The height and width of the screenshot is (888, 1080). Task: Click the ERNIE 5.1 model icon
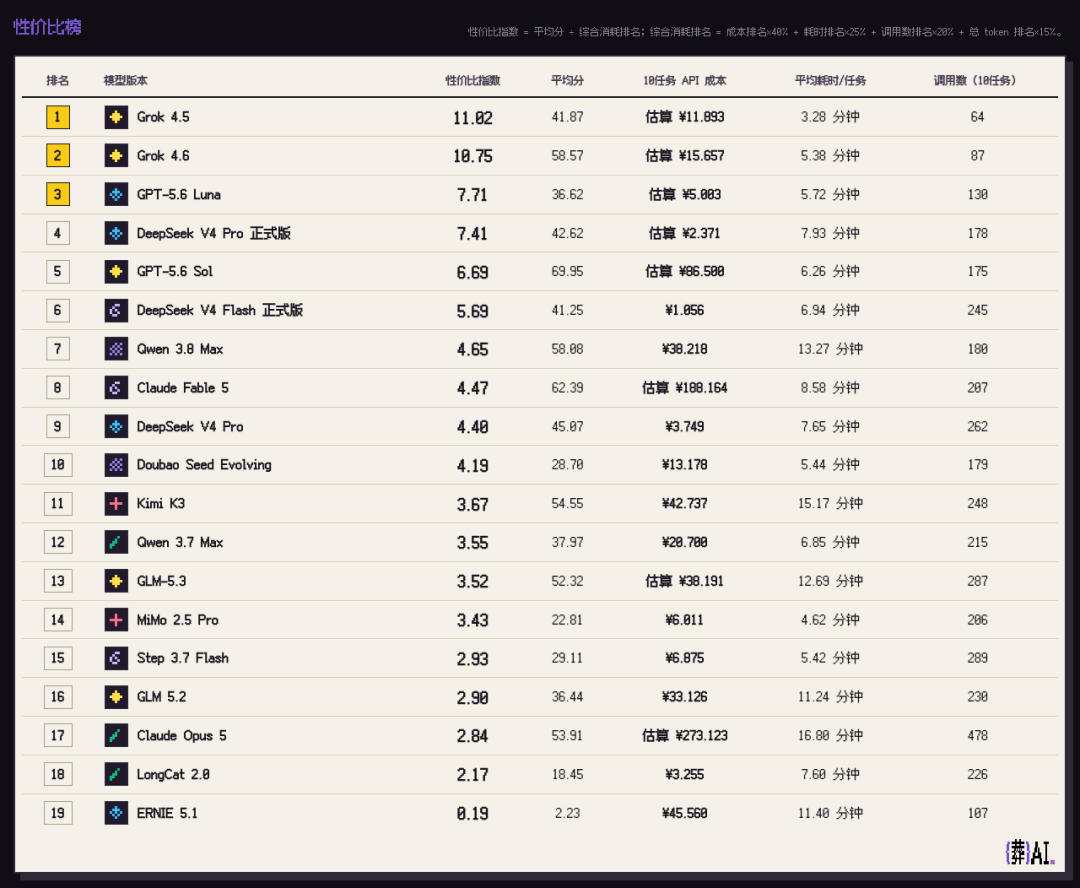pyautogui.click(x=116, y=813)
